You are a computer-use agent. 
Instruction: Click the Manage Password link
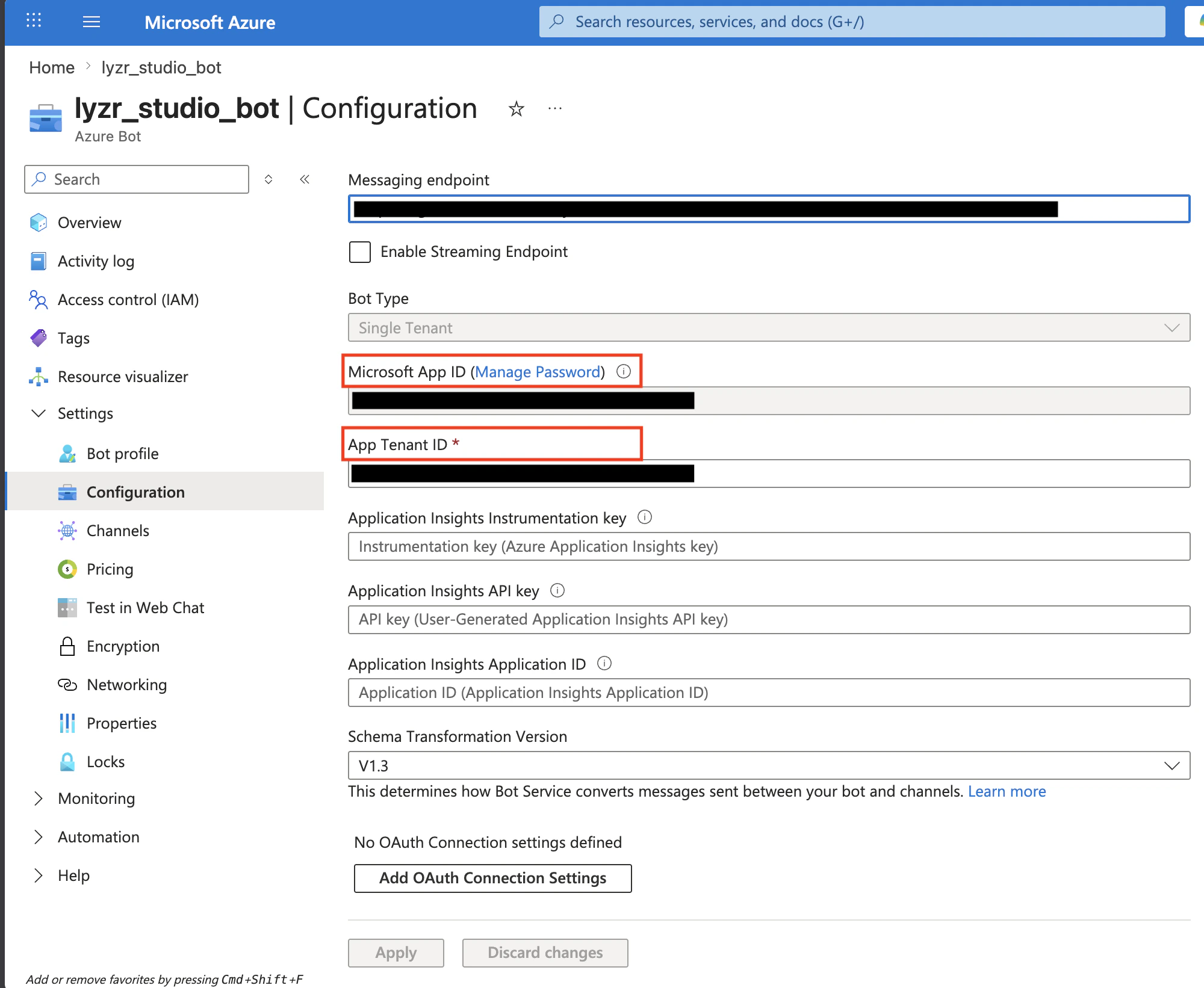pyautogui.click(x=538, y=372)
